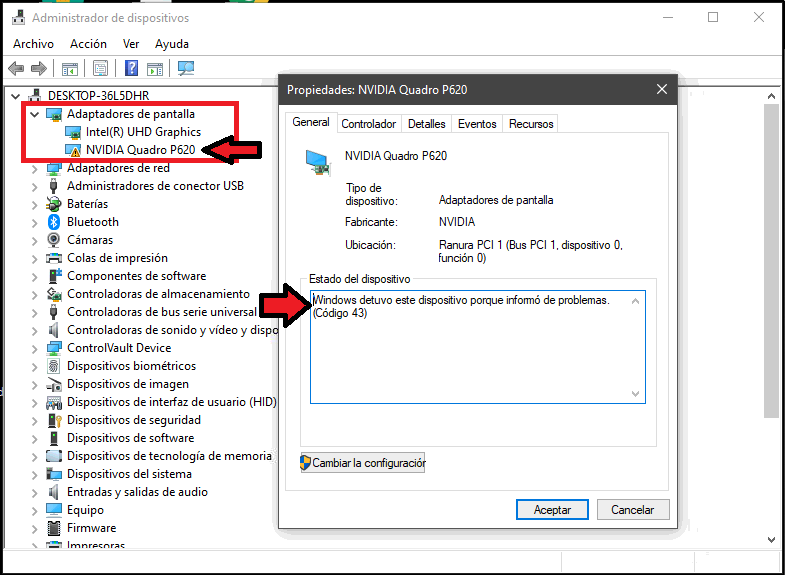The height and width of the screenshot is (575, 785).
Task: Click the Aceptar button
Action: click(552, 509)
